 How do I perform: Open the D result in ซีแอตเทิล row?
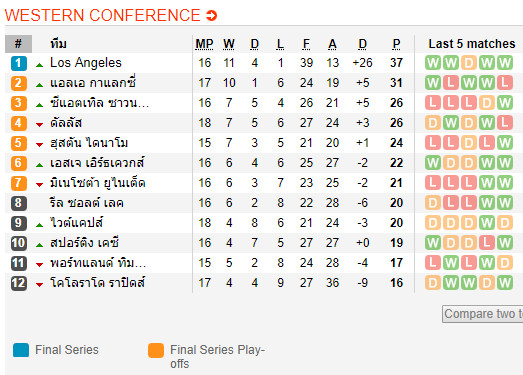[x=487, y=103]
